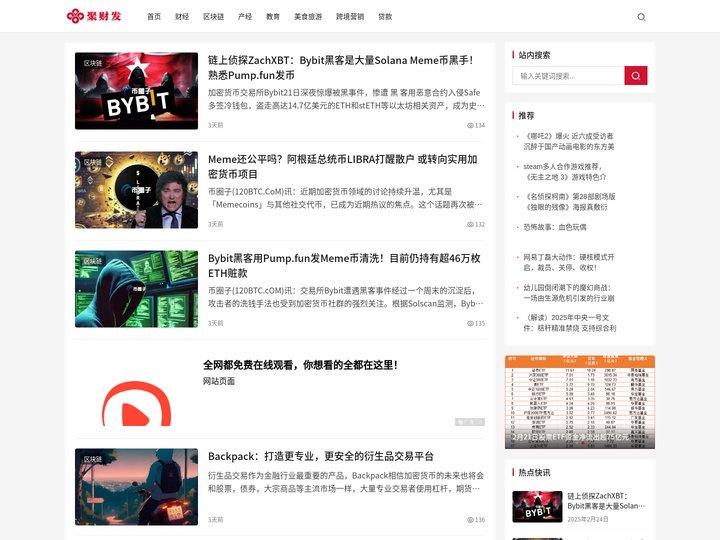The image size is (720, 540).
Task: Open article Meme还公平吗 阿根廷总统币LIBRA headline
Action: (x=343, y=167)
